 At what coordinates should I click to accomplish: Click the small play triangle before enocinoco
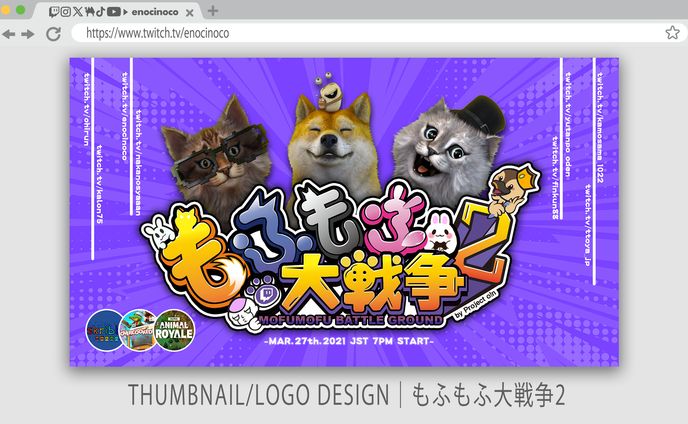click(x=125, y=12)
